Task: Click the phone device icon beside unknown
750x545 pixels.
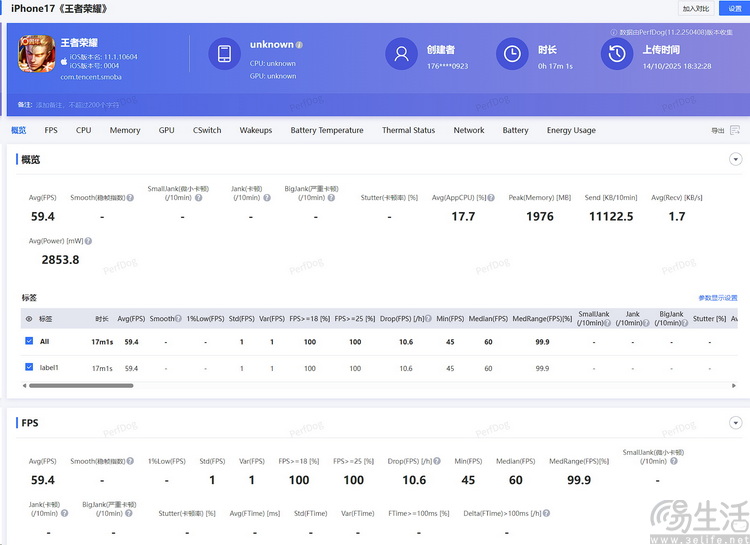Action: pos(225,54)
